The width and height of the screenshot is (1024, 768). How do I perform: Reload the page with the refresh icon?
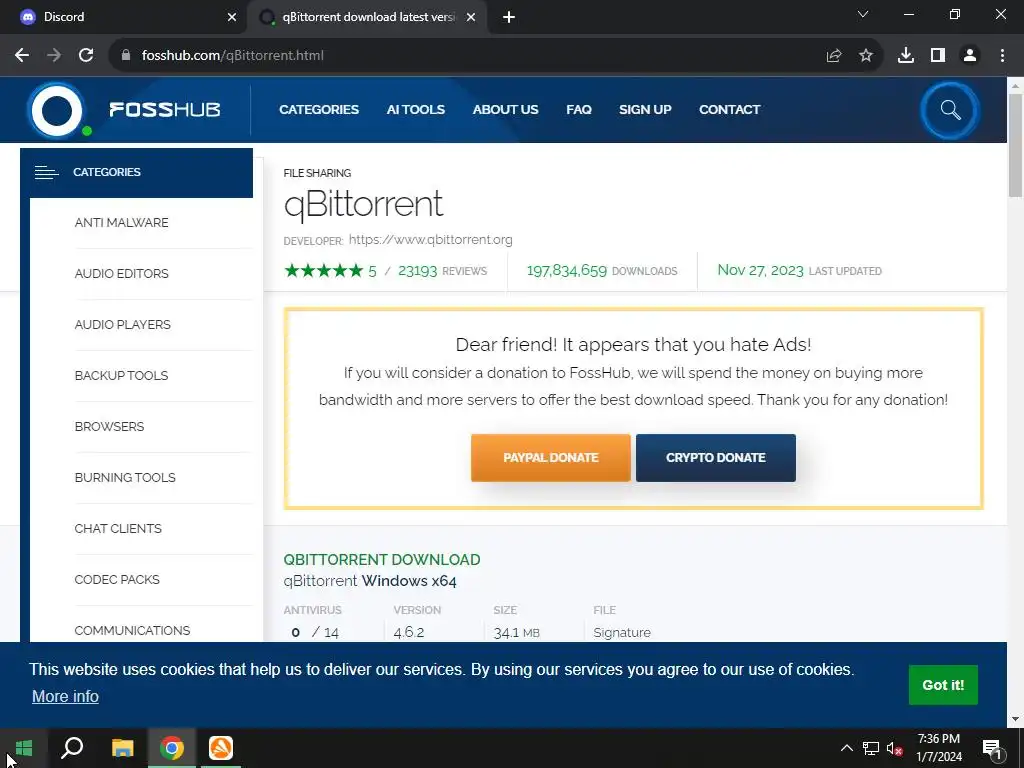(86, 56)
